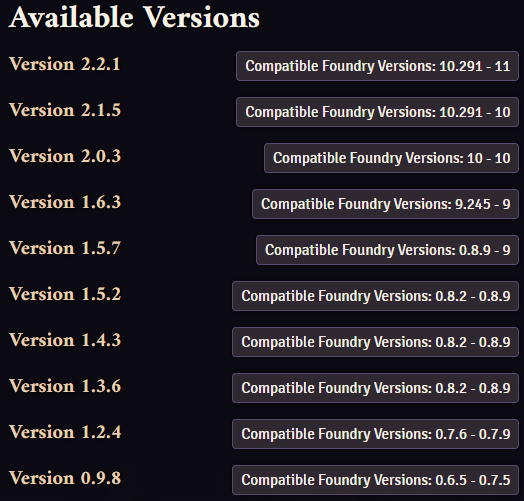
Task: Click the compatibility badge 10.291 - 10
Action: [377, 112]
